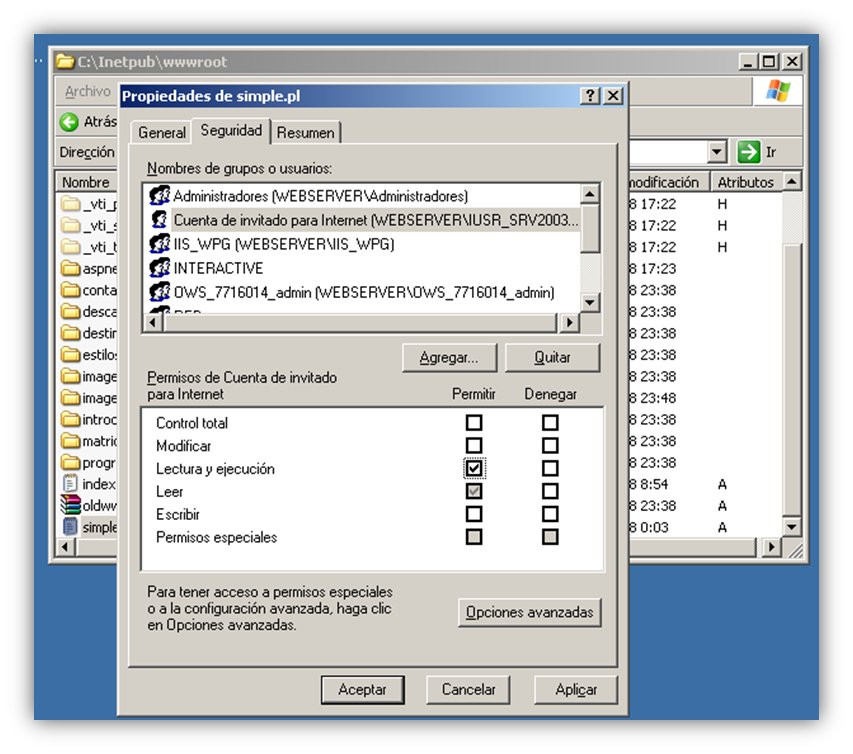The image size is (853, 754).
Task: Check Denegar for Escribir
Action: click(x=550, y=514)
